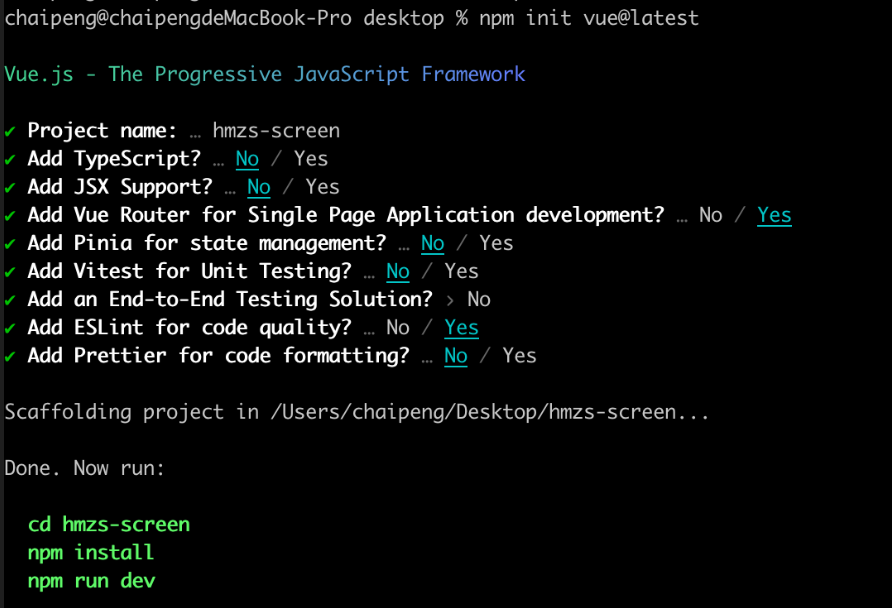Click the 'Yes' option for Add Prettier
892x608 pixels.
519,355
